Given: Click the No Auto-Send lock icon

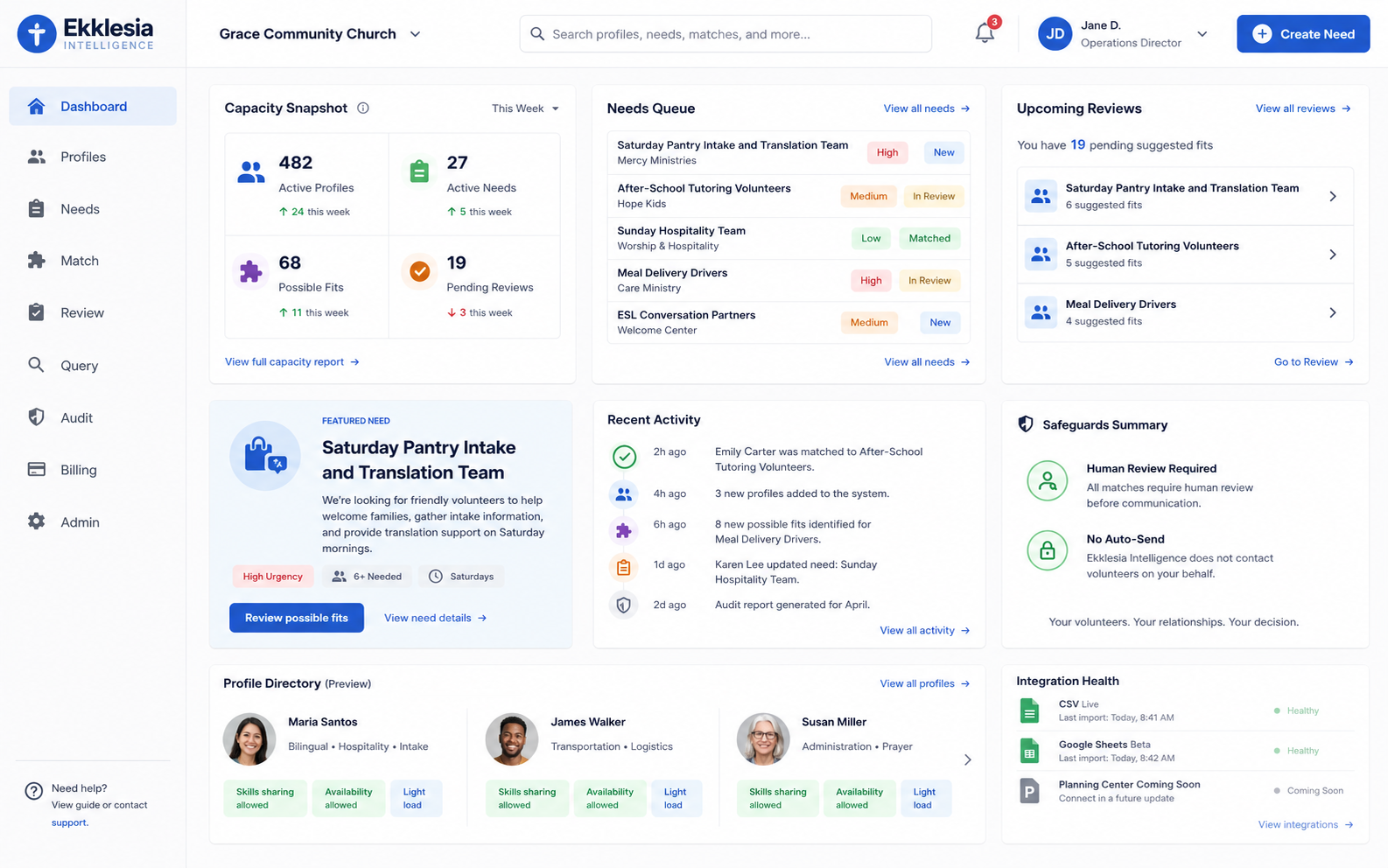Looking at the screenshot, I should point(1047,551).
